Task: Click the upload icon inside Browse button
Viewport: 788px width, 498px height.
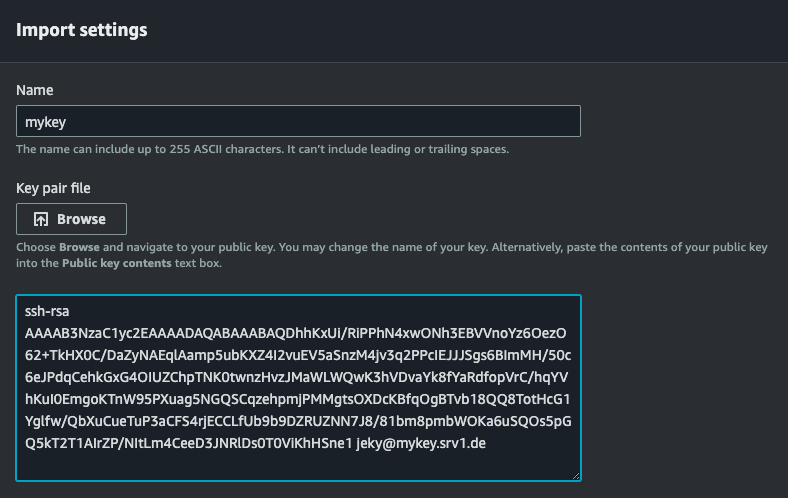Action: 41,219
